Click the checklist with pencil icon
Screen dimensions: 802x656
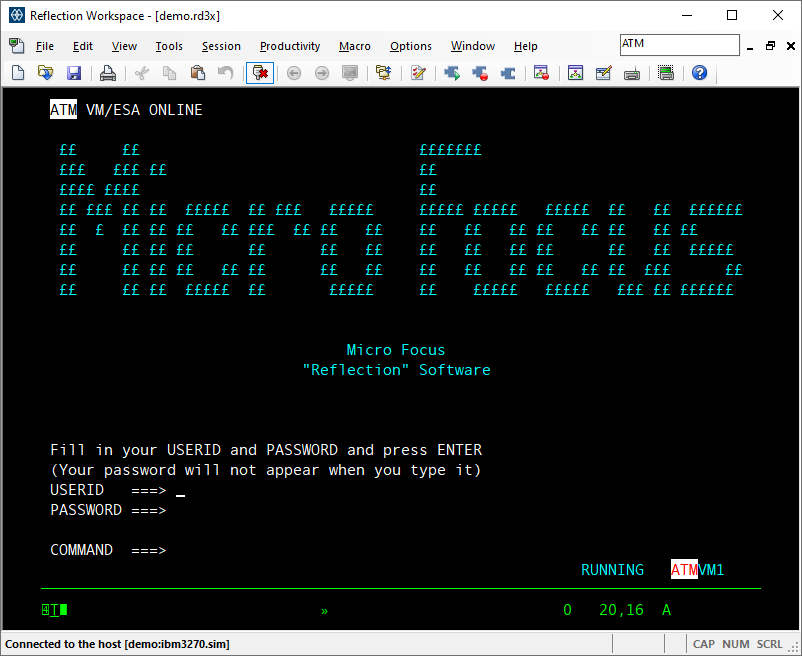418,73
